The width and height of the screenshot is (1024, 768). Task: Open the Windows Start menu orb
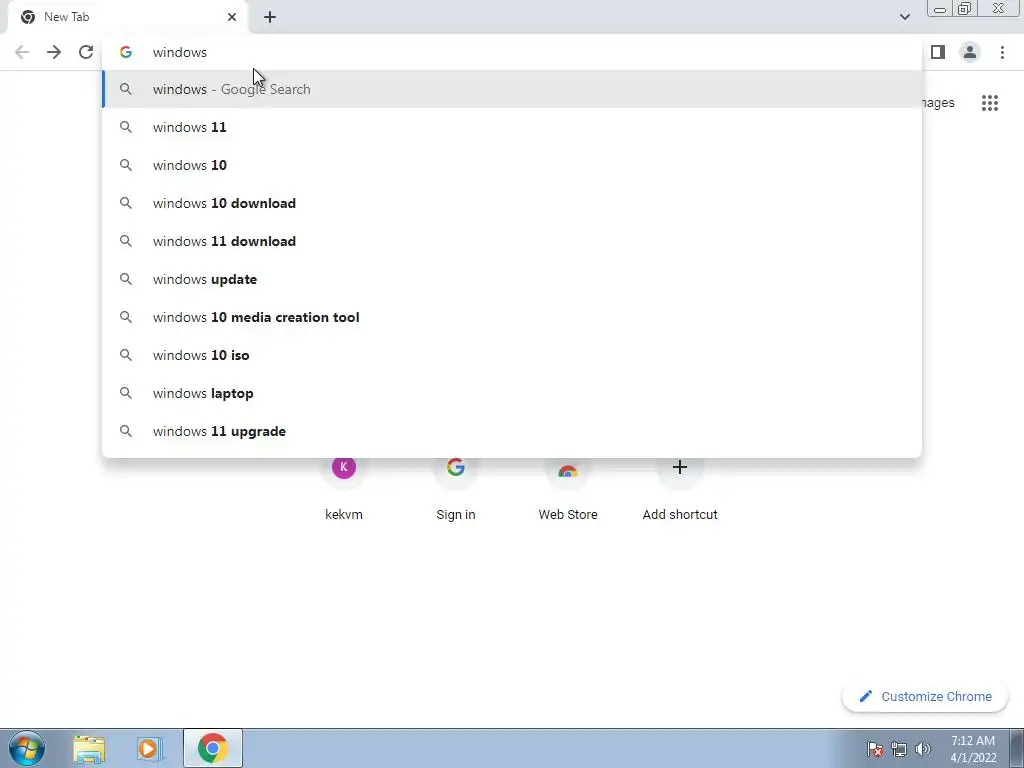(27, 748)
